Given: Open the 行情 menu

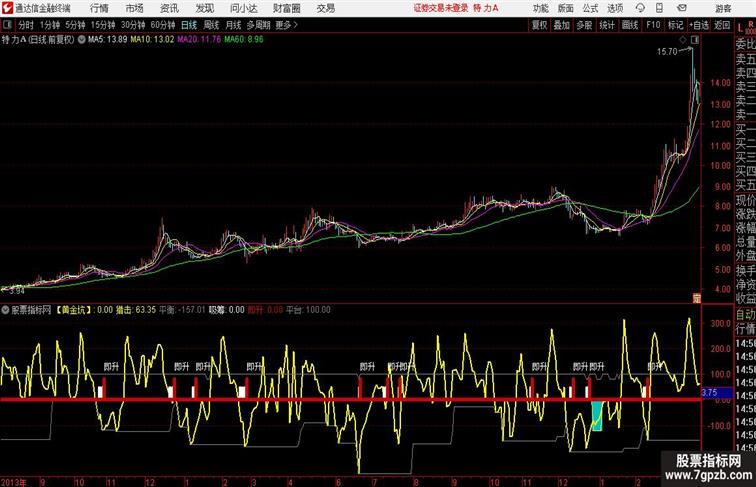Looking at the screenshot, I should 99,8.
